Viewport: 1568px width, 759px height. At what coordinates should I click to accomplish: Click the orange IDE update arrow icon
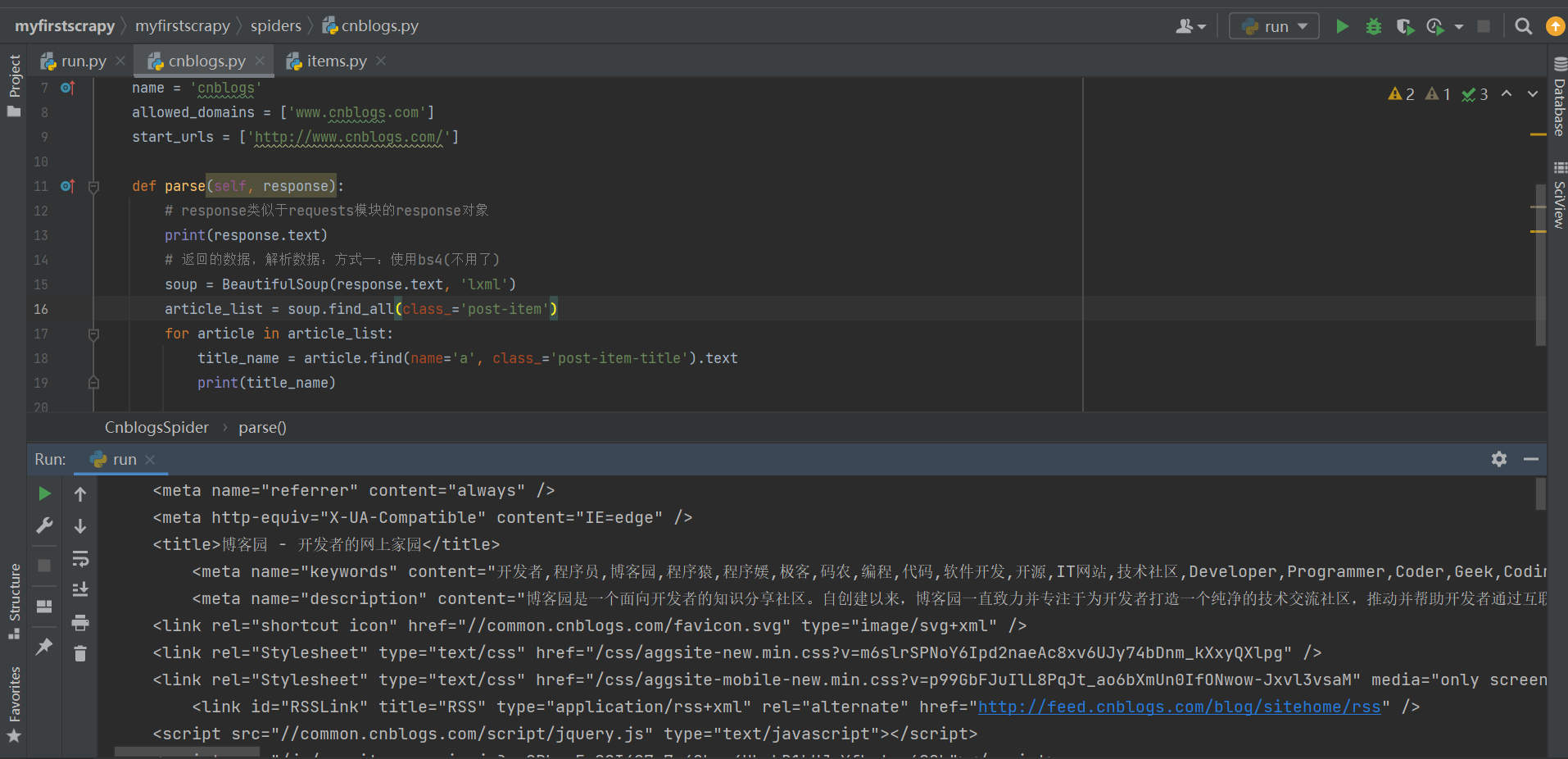(x=1555, y=26)
